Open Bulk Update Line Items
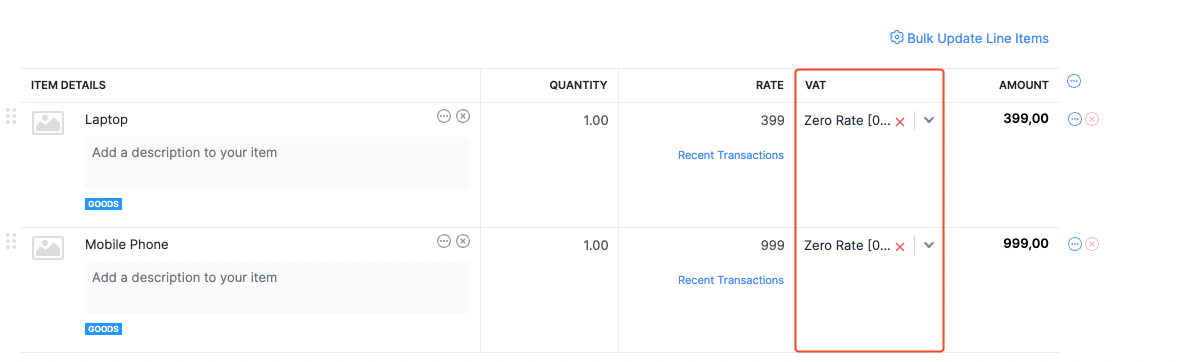This screenshot has width=1184, height=362. 970,38
